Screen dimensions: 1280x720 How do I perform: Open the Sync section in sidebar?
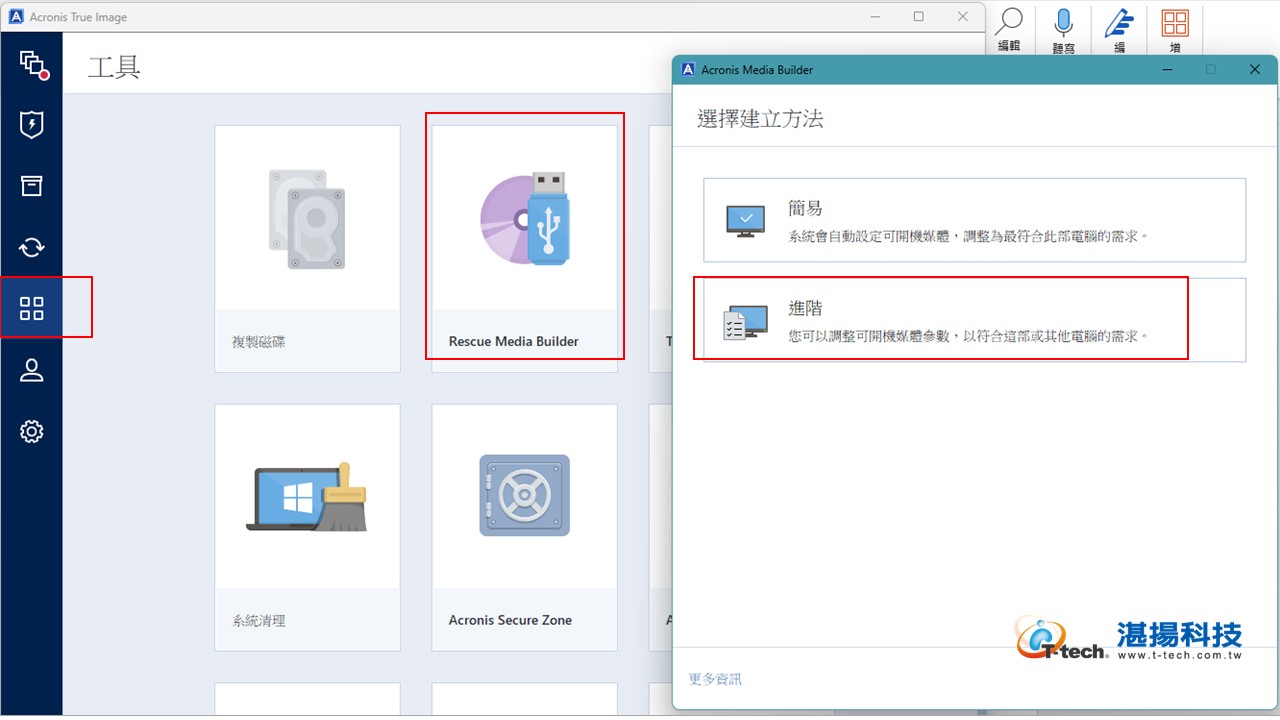click(32, 247)
